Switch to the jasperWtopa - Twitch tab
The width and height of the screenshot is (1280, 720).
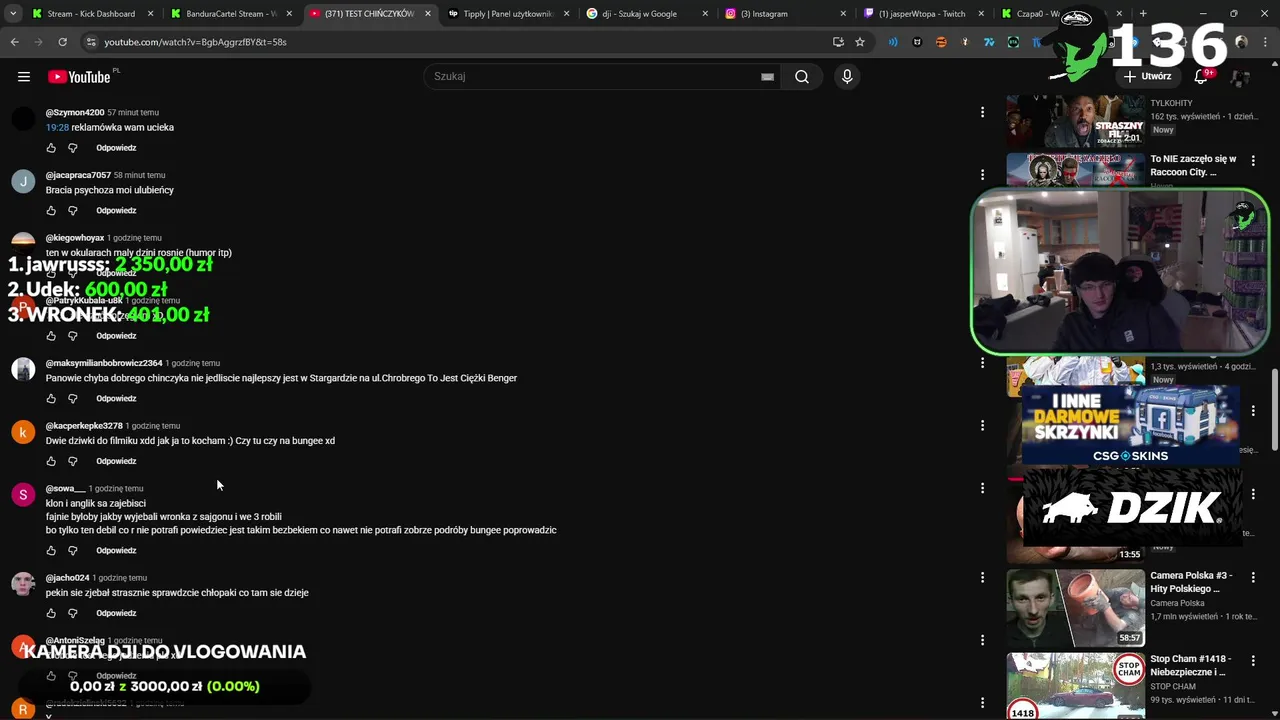coord(922,14)
